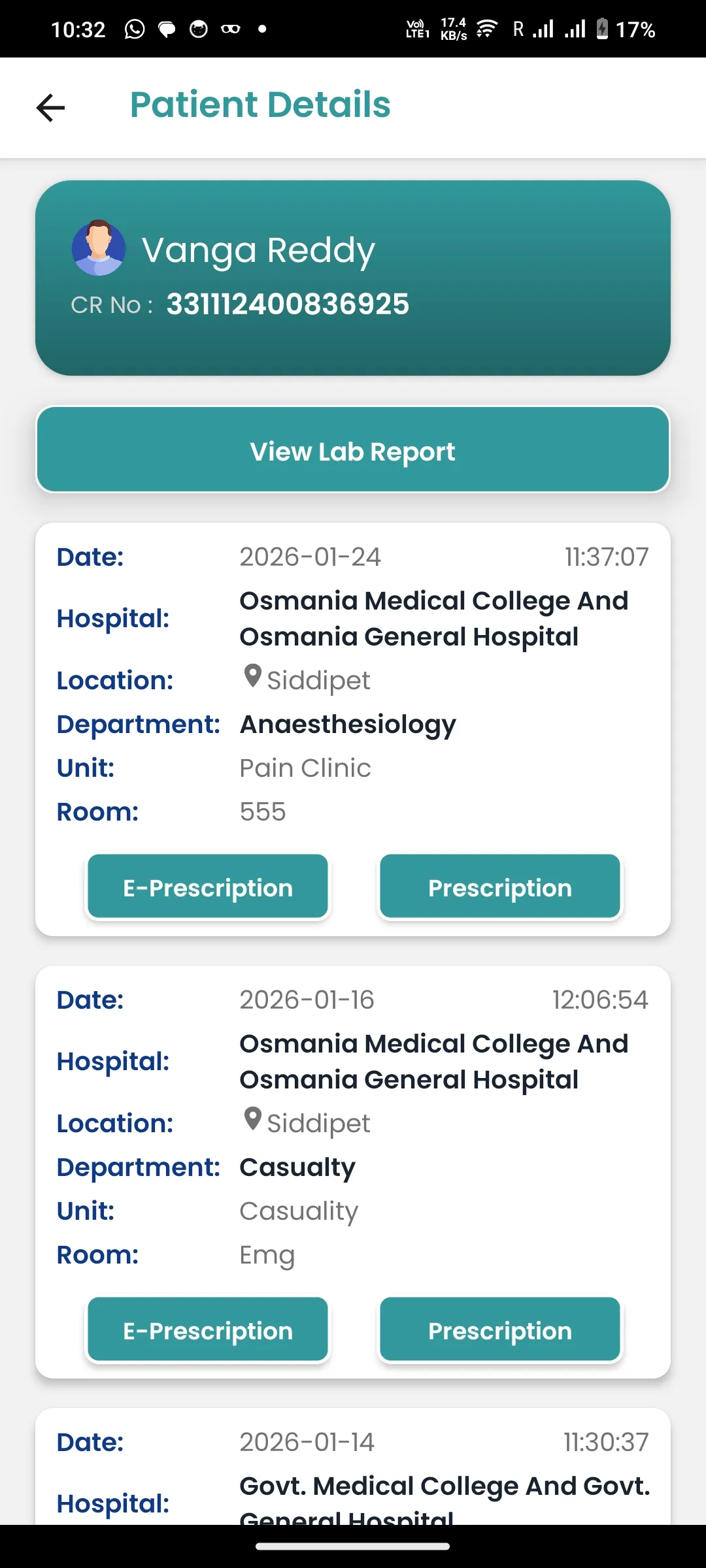This screenshot has height=1568, width=706.
Task: Open E-Prescription for the Casualty visit
Action: click(x=208, y=1330)
